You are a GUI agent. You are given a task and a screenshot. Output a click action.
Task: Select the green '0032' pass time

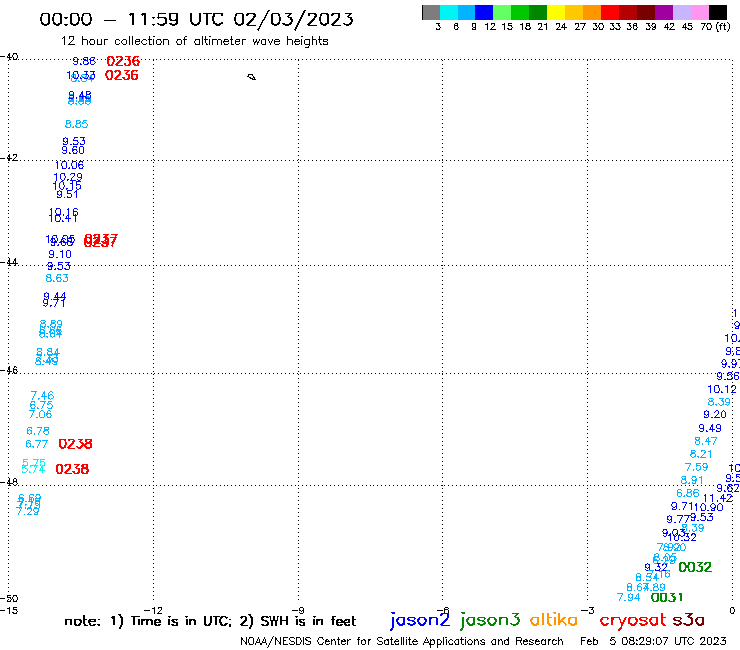coord(695,567)
